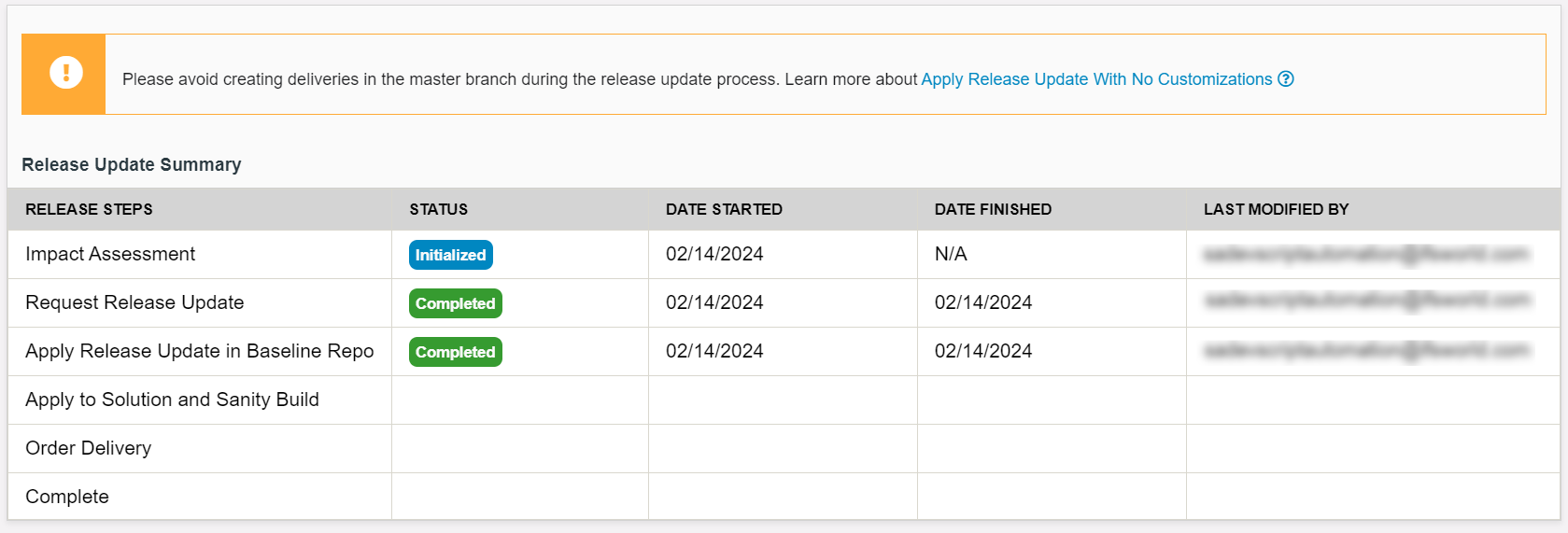This screenshot has height=533, width=1568.
Task: Open Apply Release Update With No Customizations link
Action: click(x=1096, y=79)
